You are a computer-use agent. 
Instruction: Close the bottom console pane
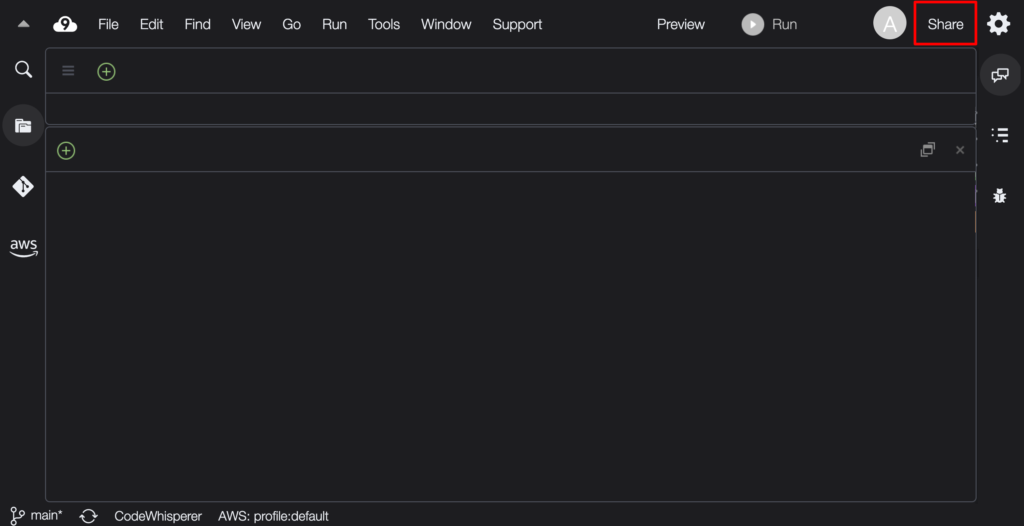(960, 150)
